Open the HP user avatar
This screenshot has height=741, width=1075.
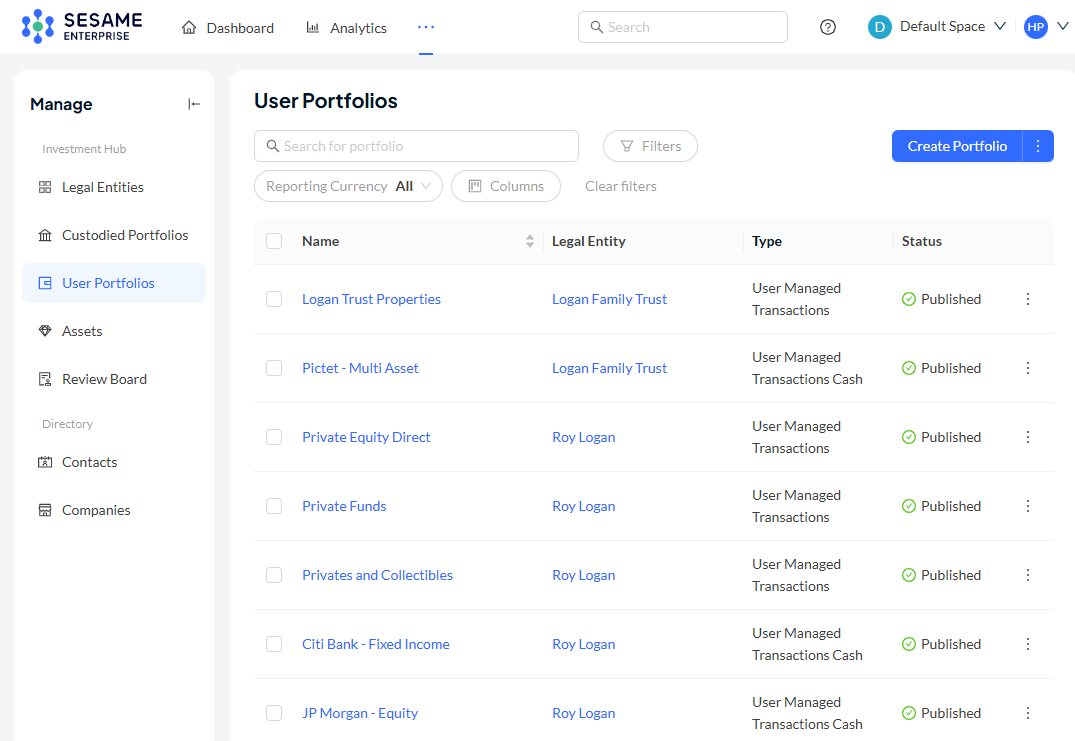pos(1035,27)
